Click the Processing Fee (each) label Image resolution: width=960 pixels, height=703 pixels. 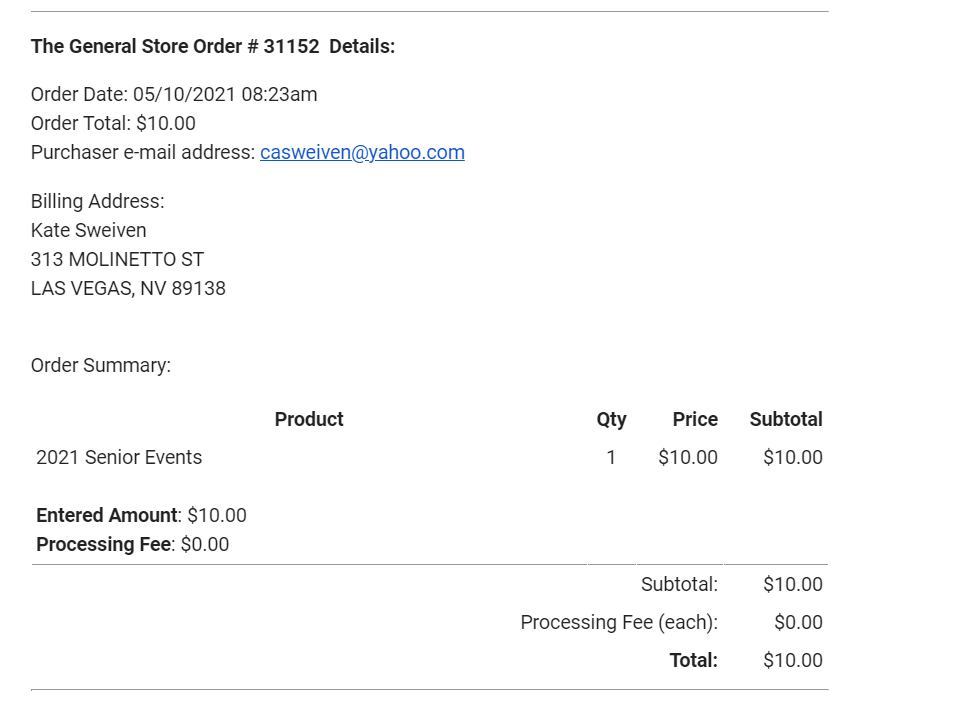619,623
